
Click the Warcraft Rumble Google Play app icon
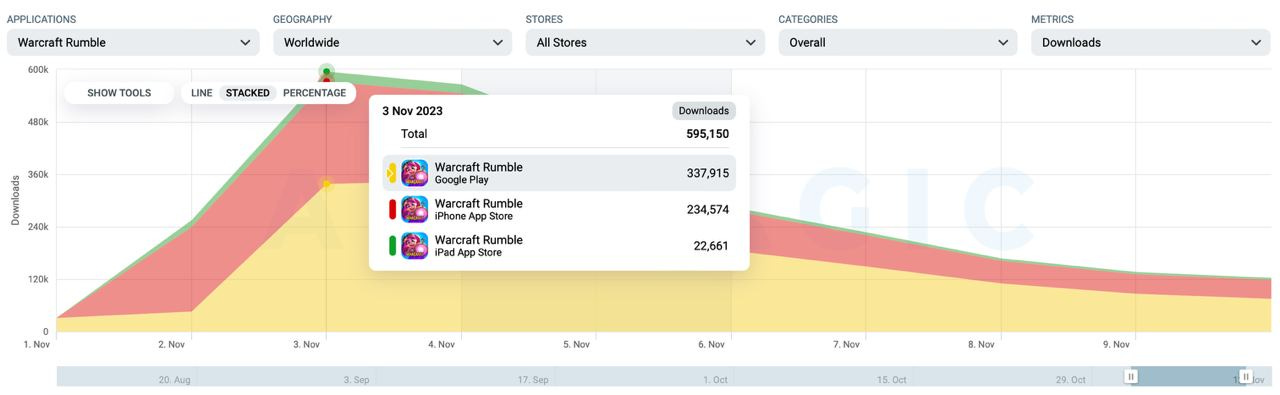pos(414,173)
